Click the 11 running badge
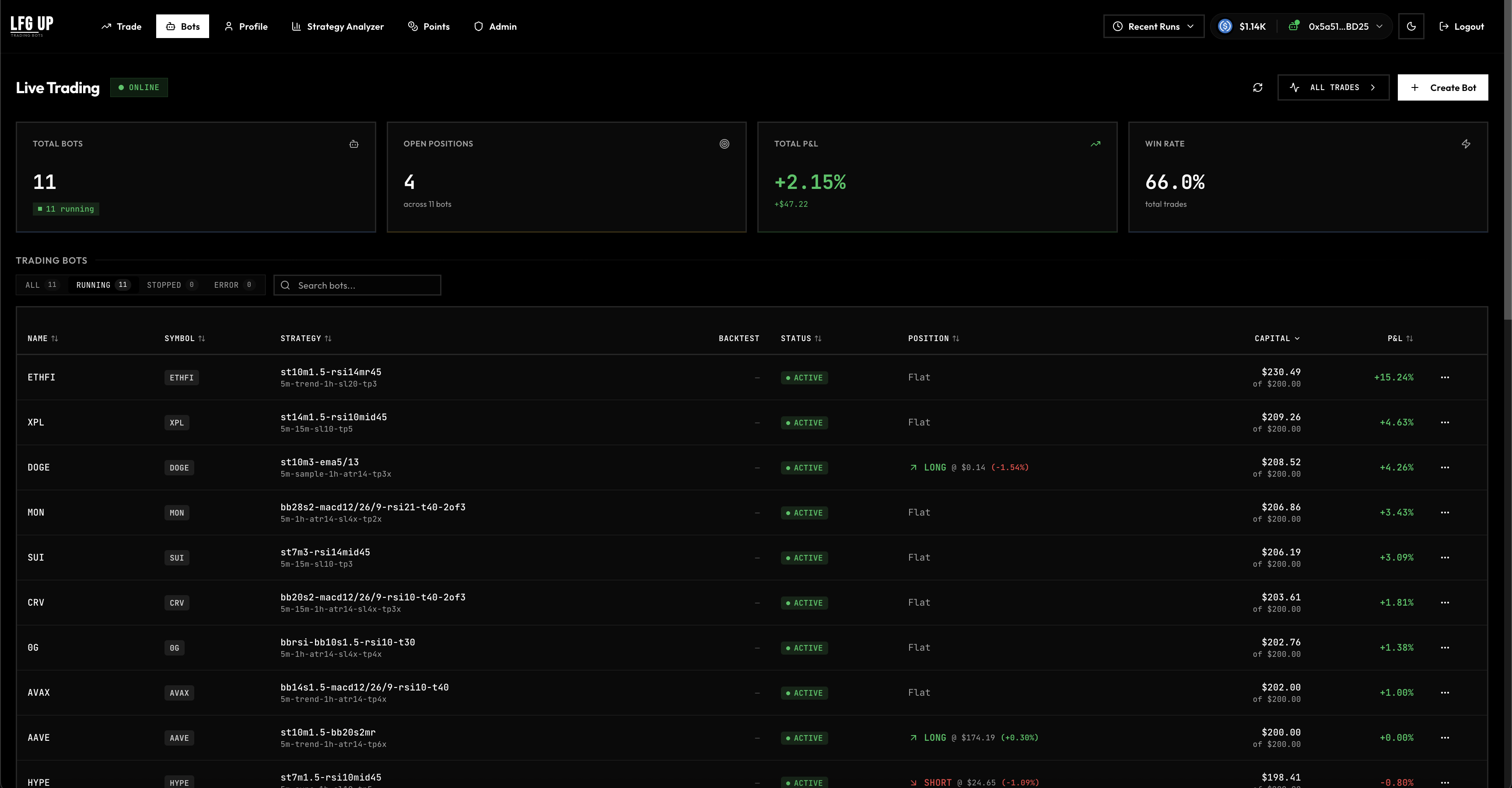 click(x=66, y=209)
